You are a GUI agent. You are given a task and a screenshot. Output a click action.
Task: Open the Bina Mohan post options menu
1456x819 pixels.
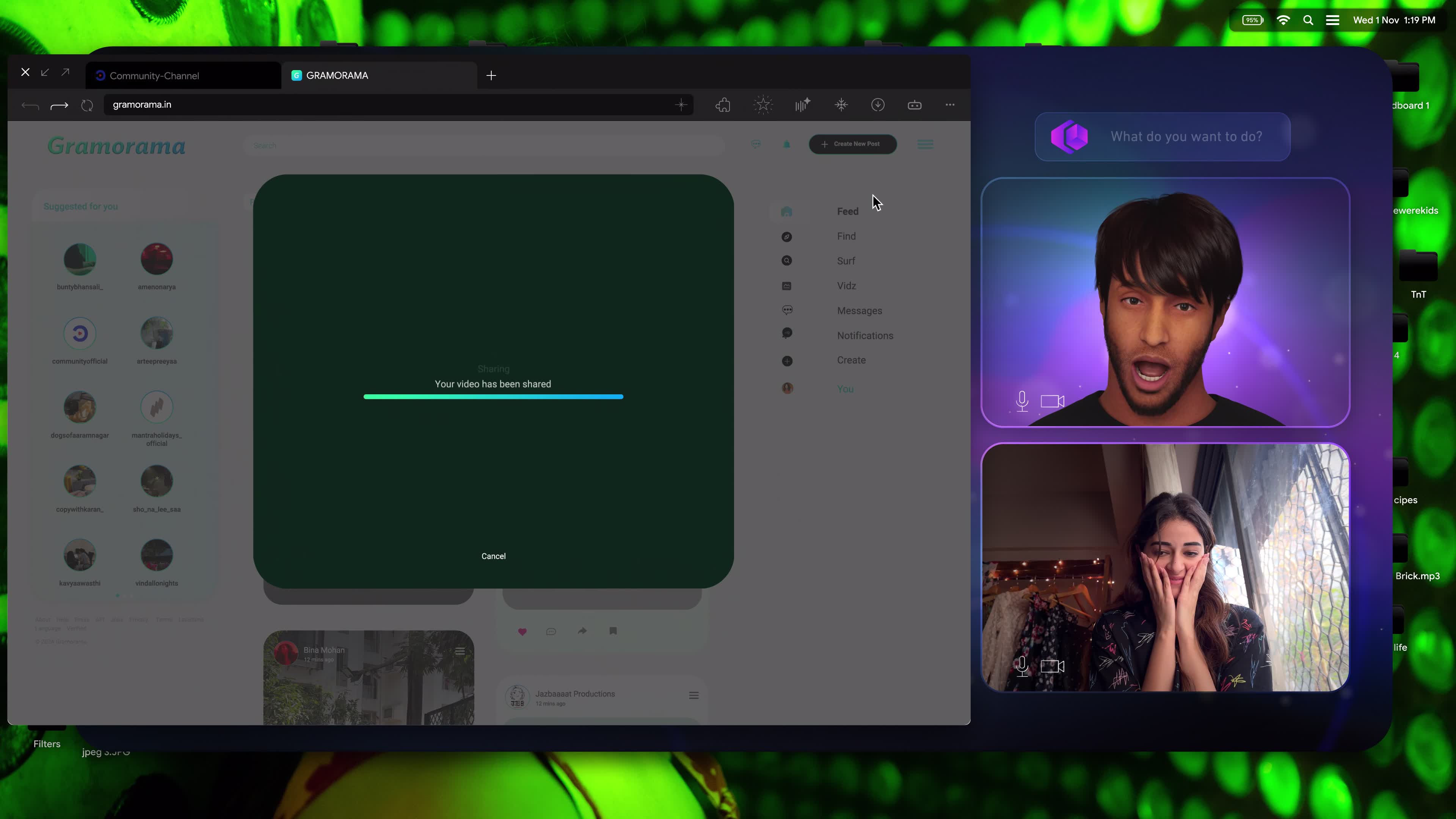460,652
